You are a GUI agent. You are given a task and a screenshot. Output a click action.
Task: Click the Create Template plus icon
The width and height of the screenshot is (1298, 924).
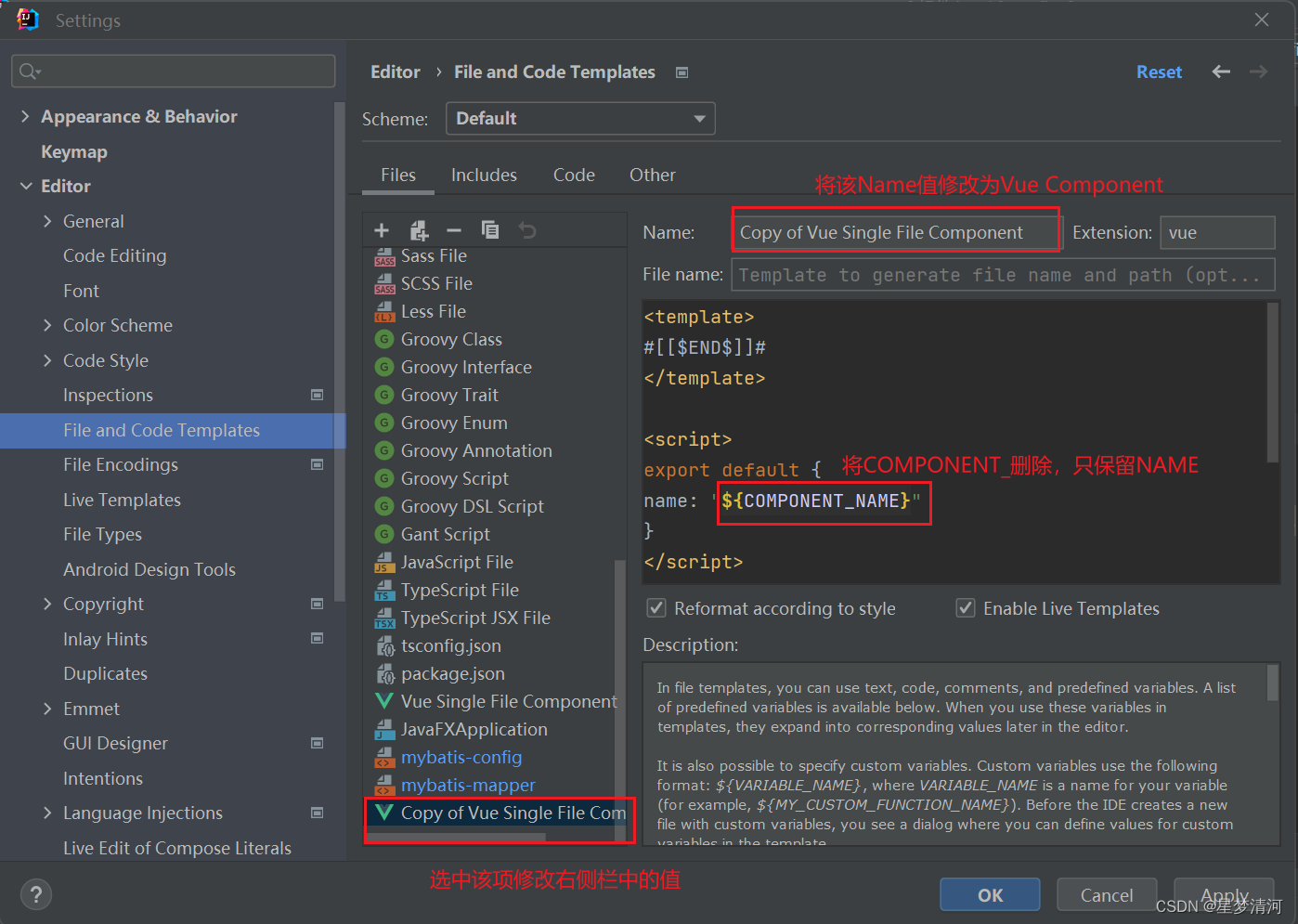click(382, 230)
